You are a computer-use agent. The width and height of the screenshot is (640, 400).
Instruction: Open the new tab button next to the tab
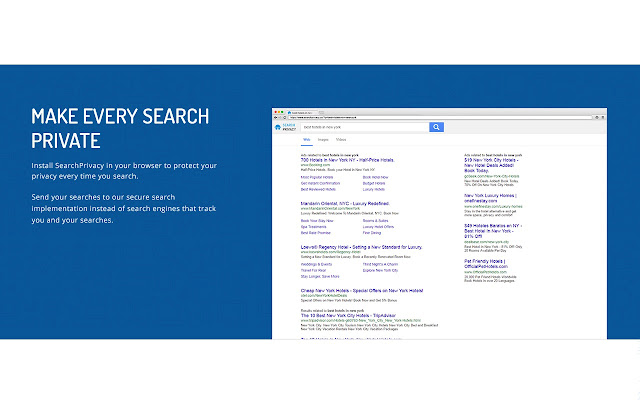[x=322, y=112]
